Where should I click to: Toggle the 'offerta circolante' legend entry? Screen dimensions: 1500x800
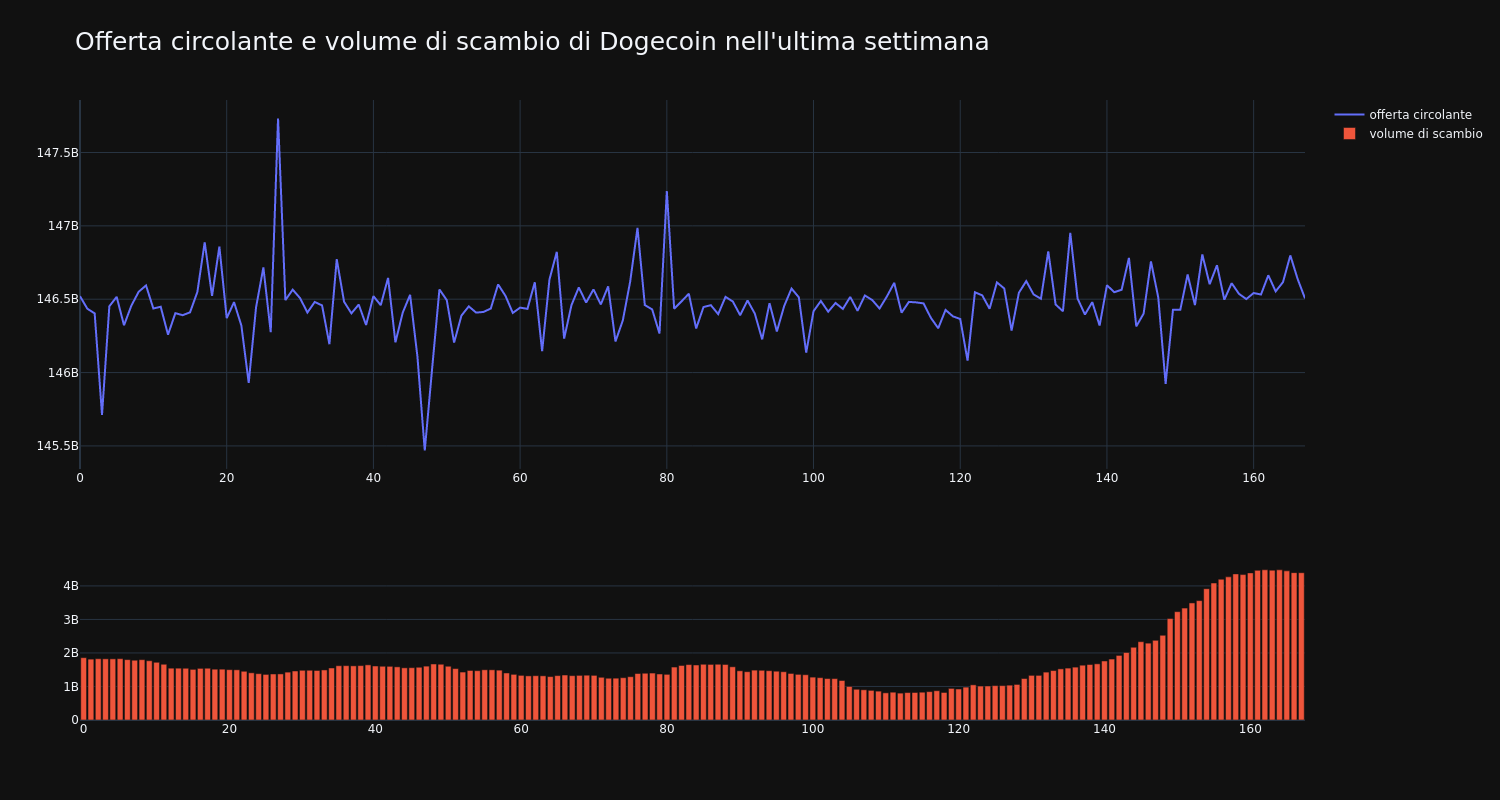click(x=1408, y=115)
